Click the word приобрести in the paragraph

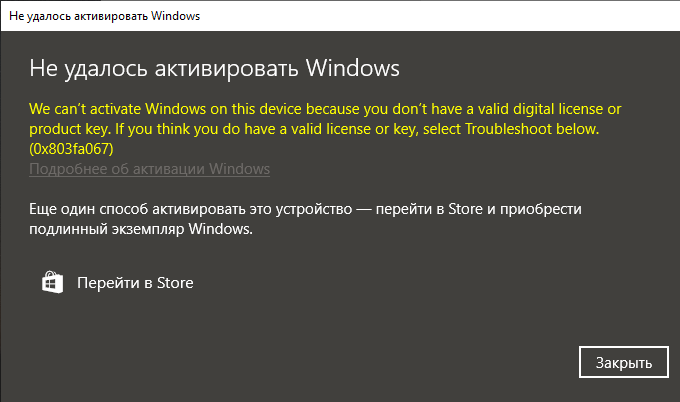(541, 209)
